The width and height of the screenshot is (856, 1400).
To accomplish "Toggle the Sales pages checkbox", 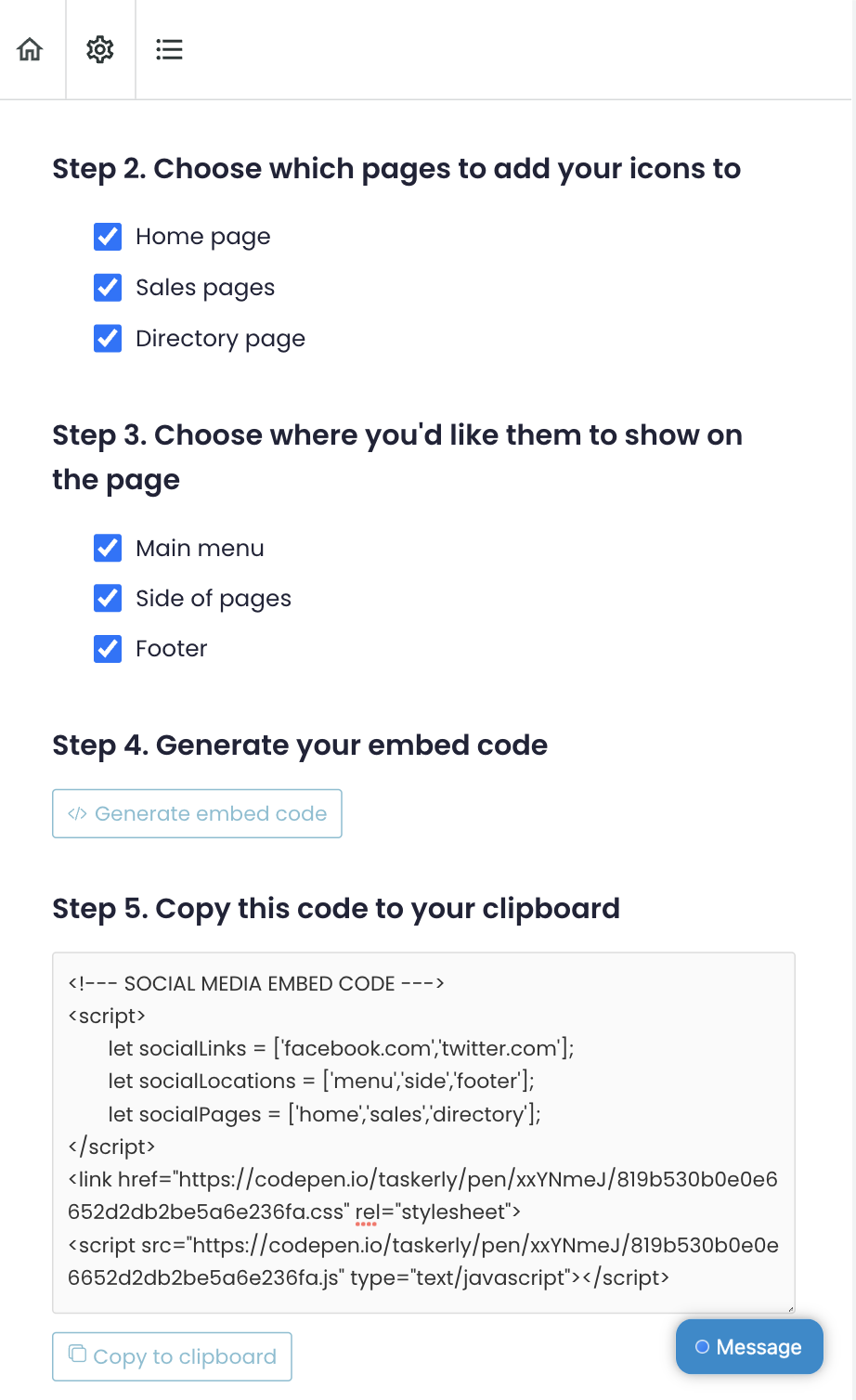I will pyautogui.click(x=108, y=288).
